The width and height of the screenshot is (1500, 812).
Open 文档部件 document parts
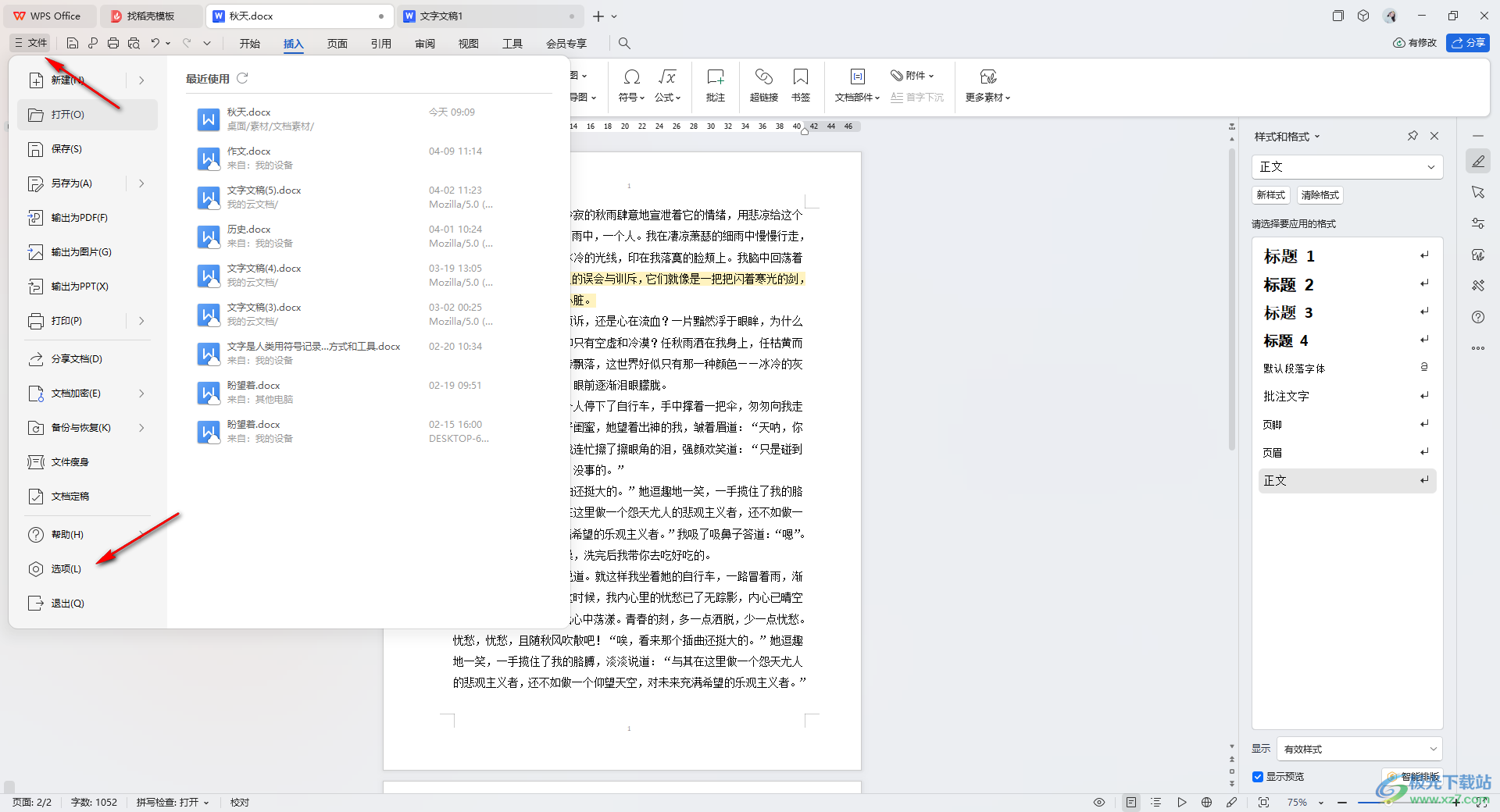pos(857,86)
